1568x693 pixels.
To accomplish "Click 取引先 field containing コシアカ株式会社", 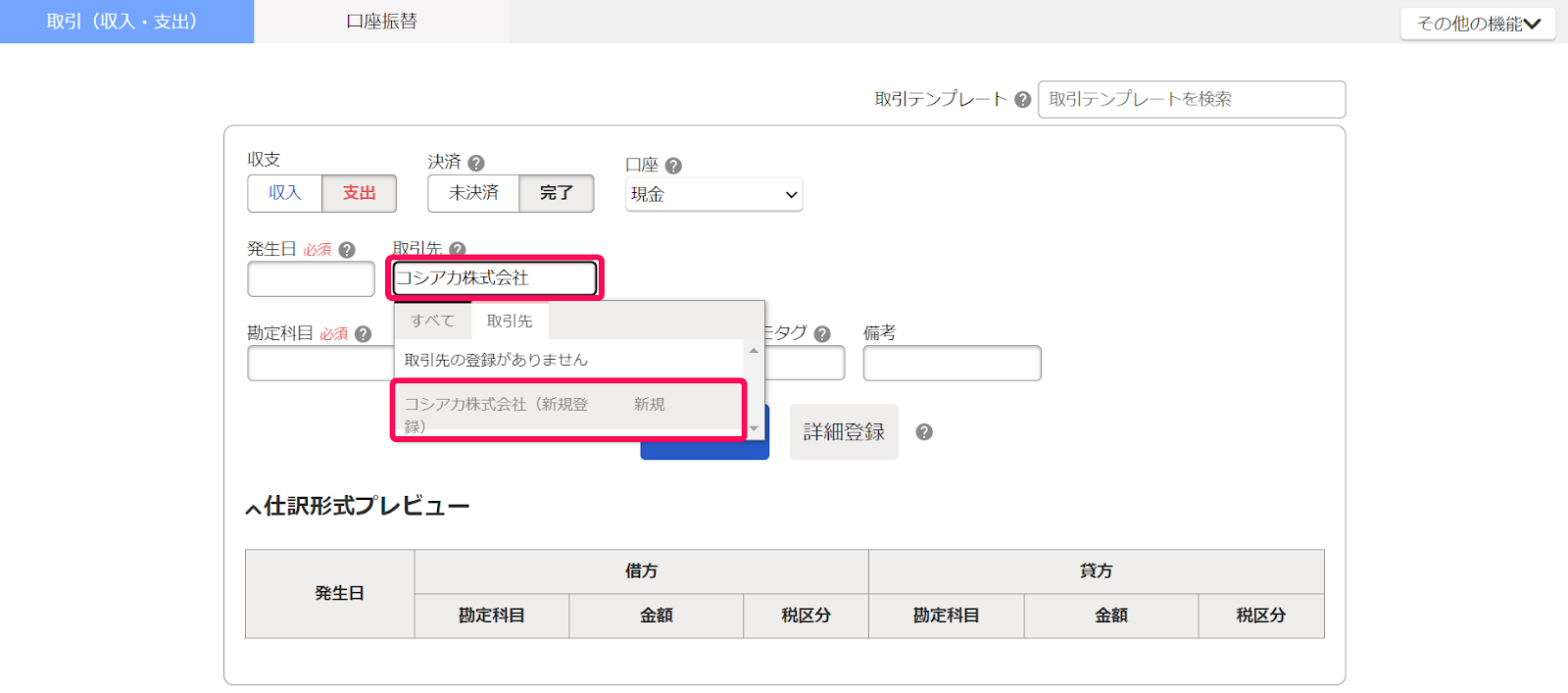I will coord(495,278).
